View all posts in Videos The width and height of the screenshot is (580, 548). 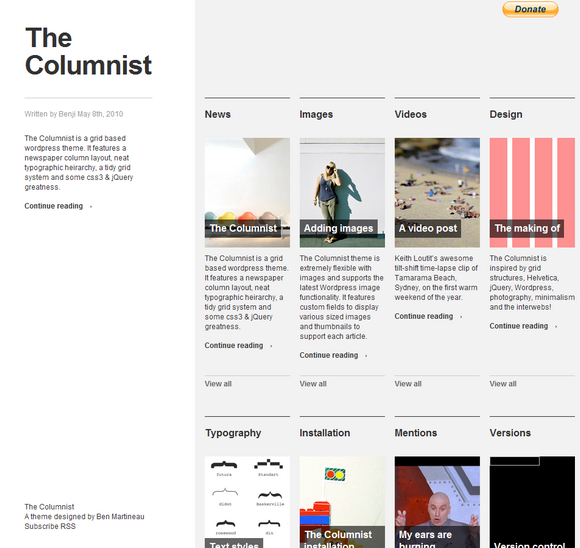[408, 384]
